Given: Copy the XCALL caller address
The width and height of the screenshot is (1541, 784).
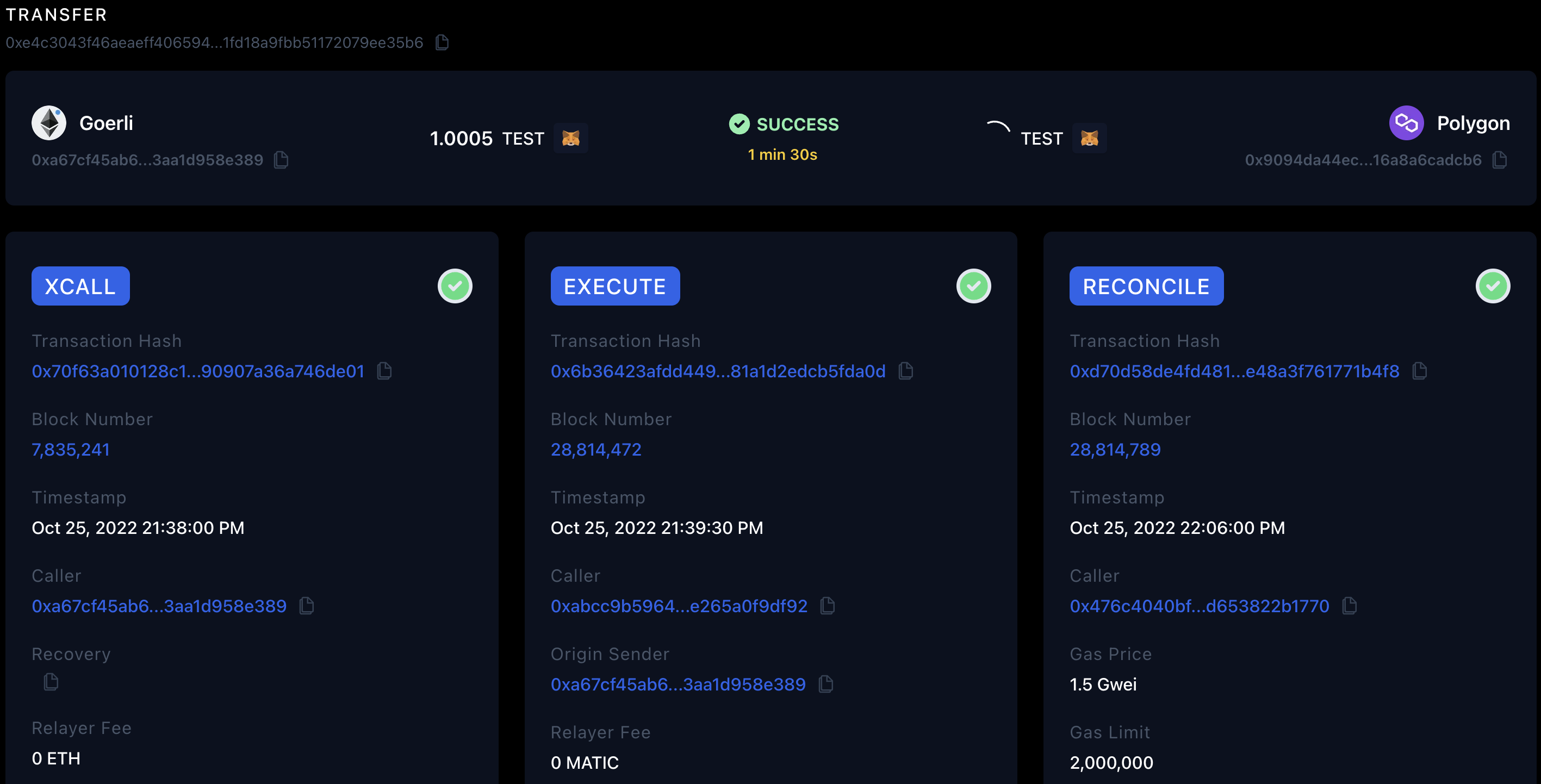Looking at the screenshot, I should pyautogui.click(x=307, y=606).
